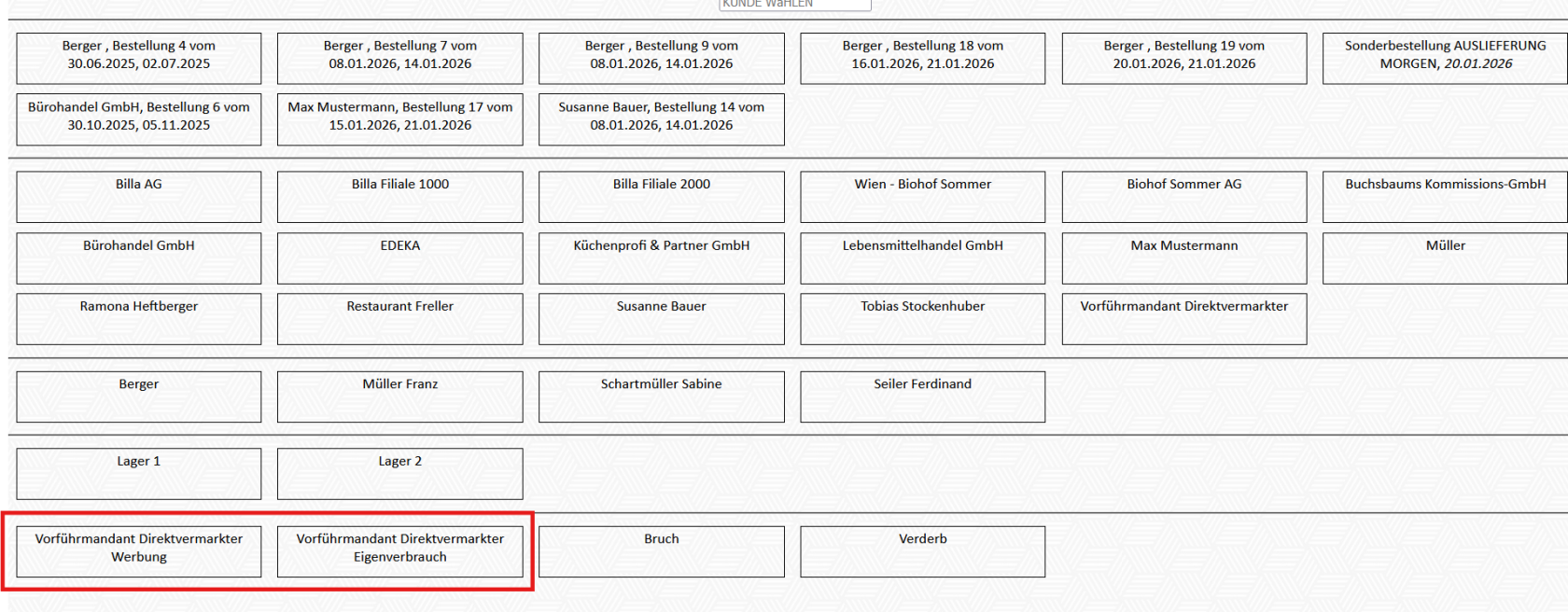Select Max Mustermann Bestellung 17

pyautogui.click(x=399, y=118)
